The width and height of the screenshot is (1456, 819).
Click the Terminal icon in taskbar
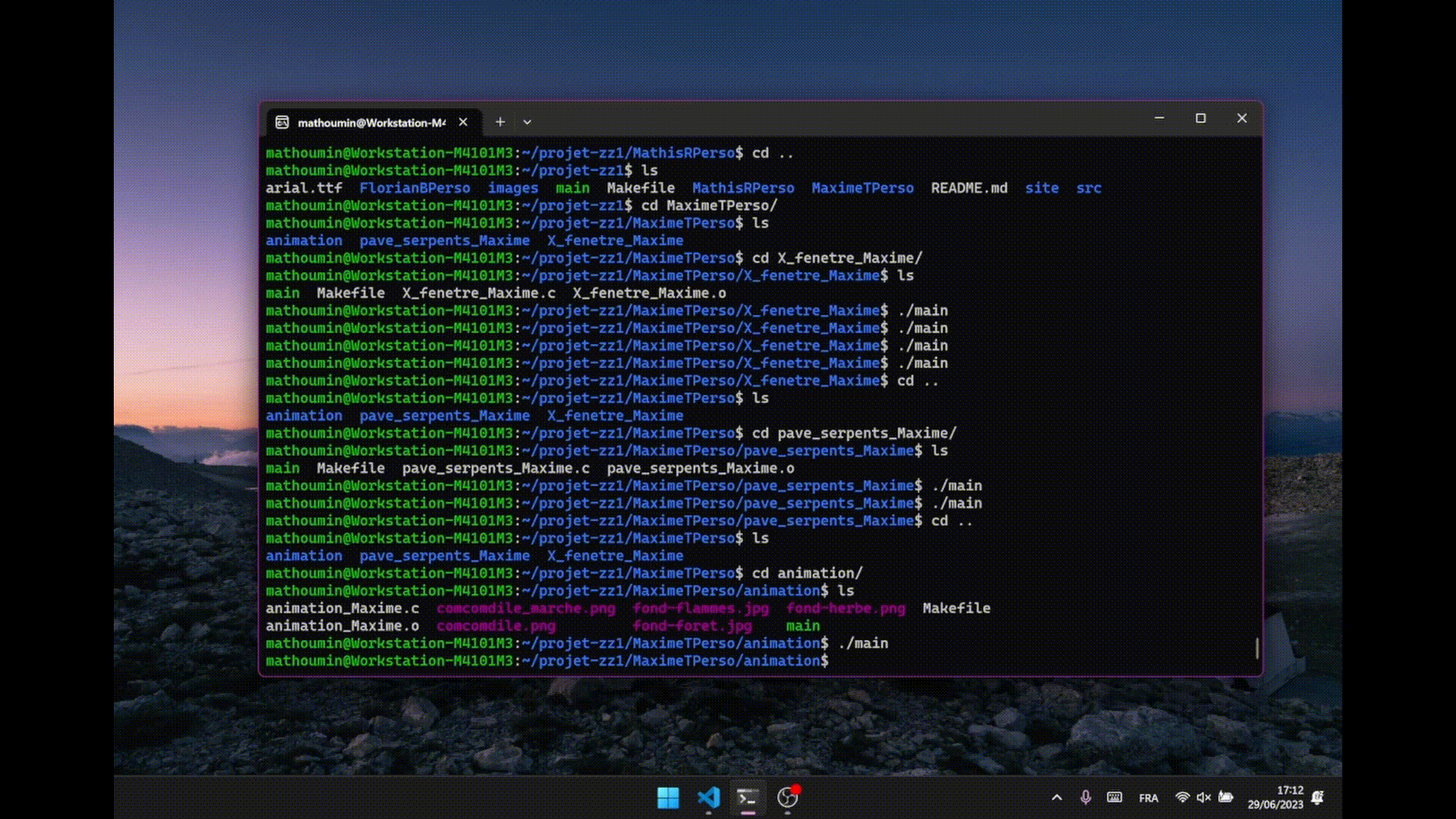[748, 798]
